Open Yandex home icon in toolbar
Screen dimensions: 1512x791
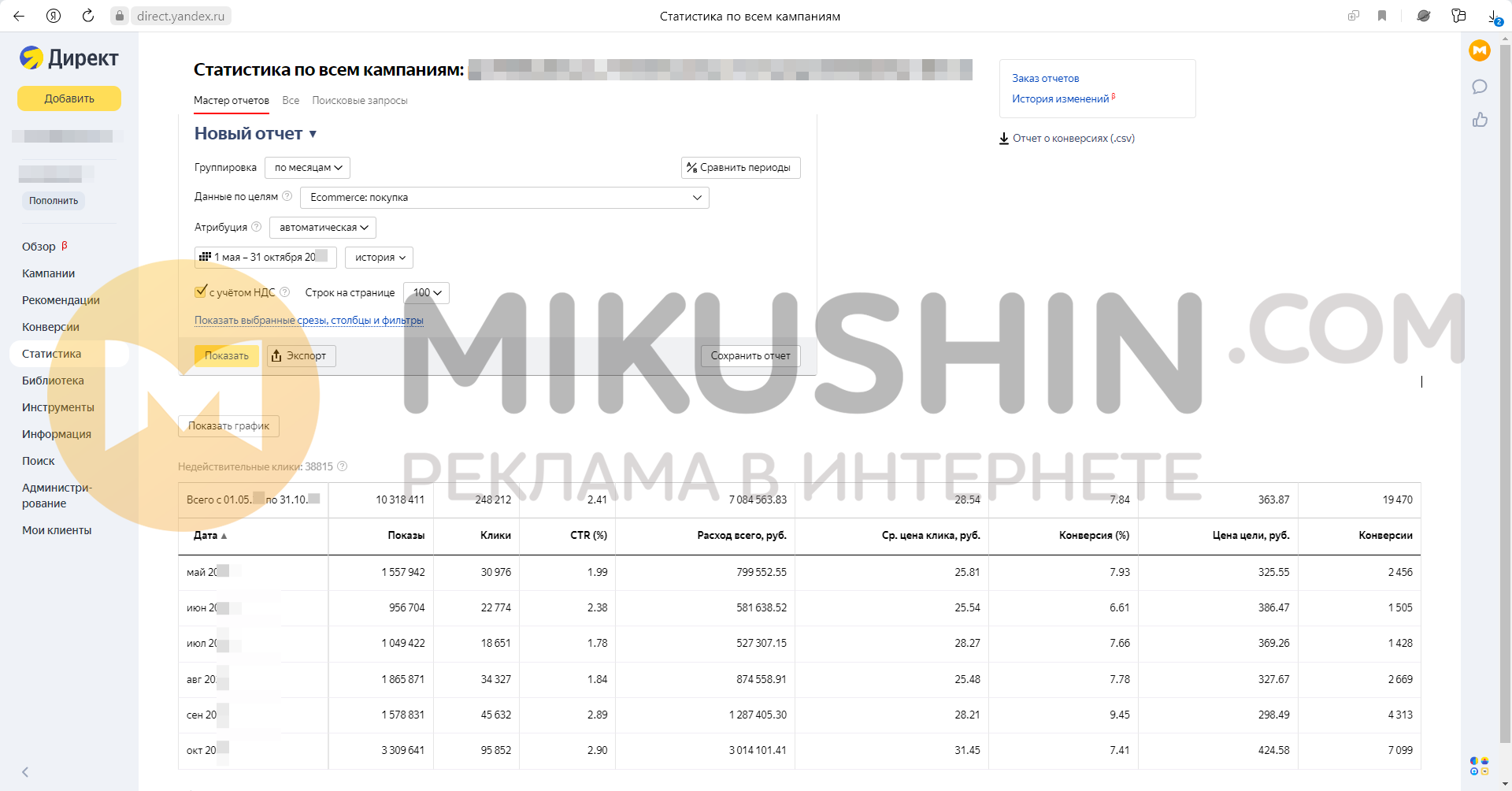click(x=54, y=16)
